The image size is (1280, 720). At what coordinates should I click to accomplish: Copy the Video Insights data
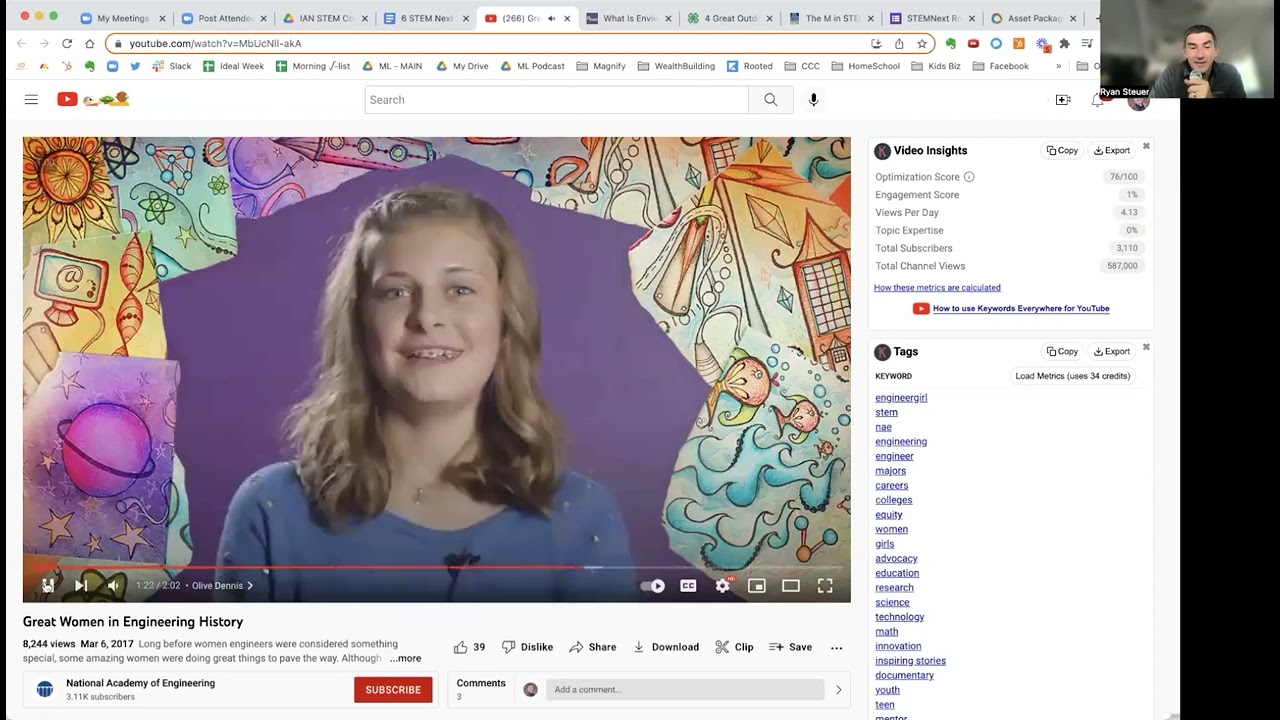1062,151
